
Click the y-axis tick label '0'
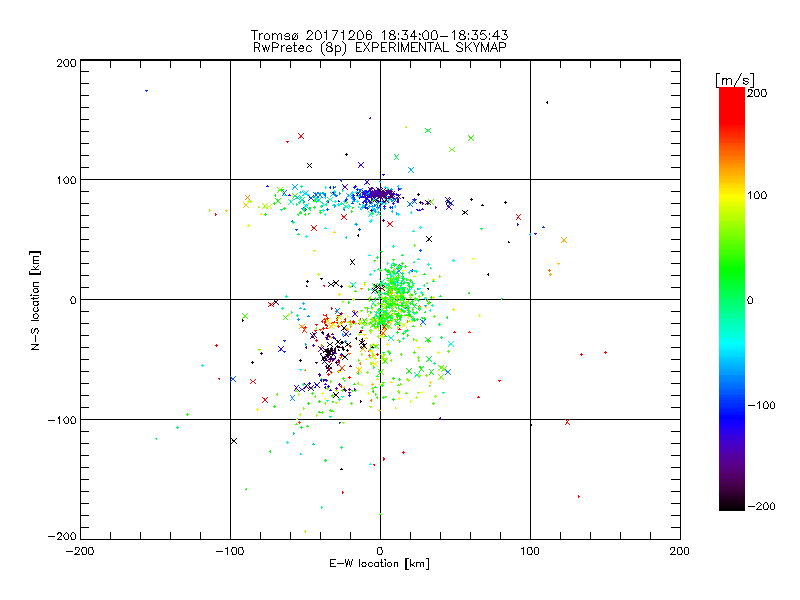(73, 301)
